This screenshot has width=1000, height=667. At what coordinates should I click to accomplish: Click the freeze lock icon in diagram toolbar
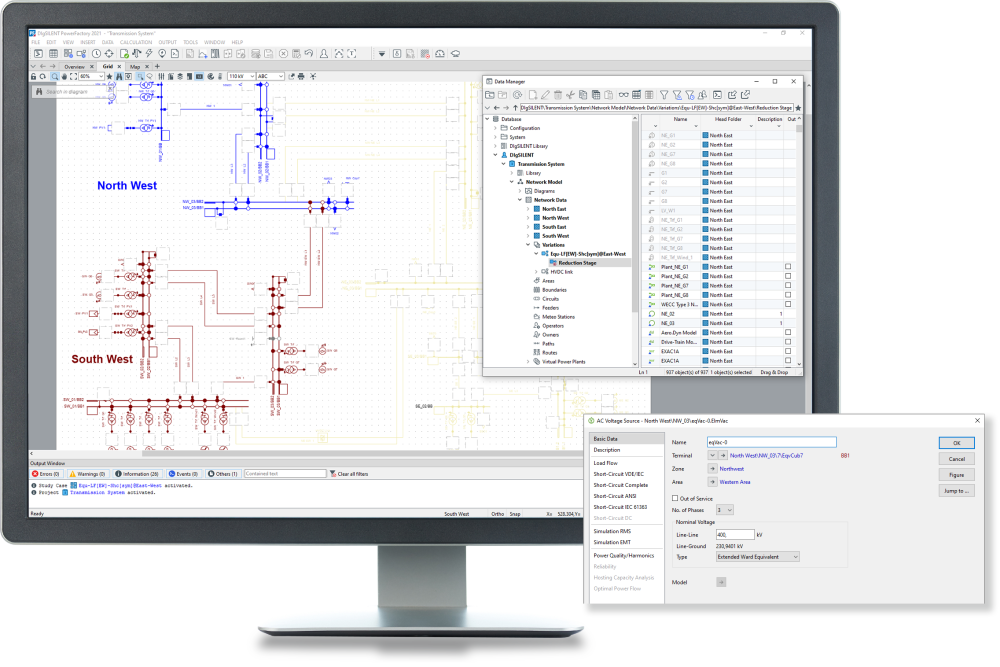[x=34, y=77]
